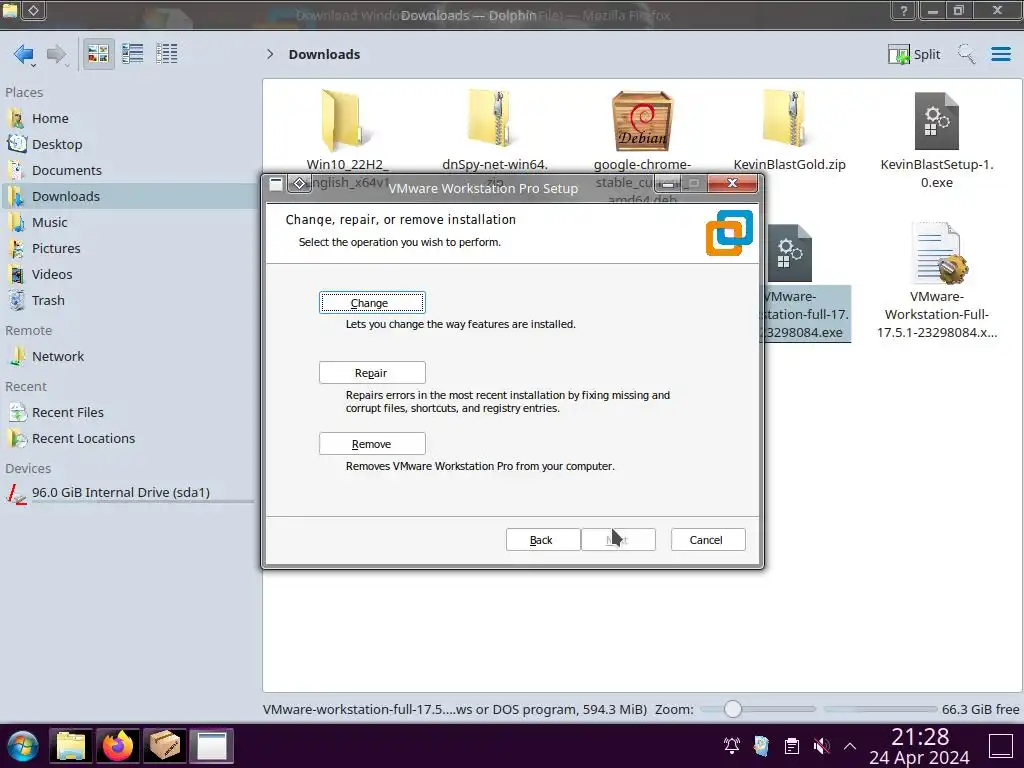Viewport: 1024px width, 768px height.
Task: Click the show desktop button
Action: click(x=1000, y=746)
